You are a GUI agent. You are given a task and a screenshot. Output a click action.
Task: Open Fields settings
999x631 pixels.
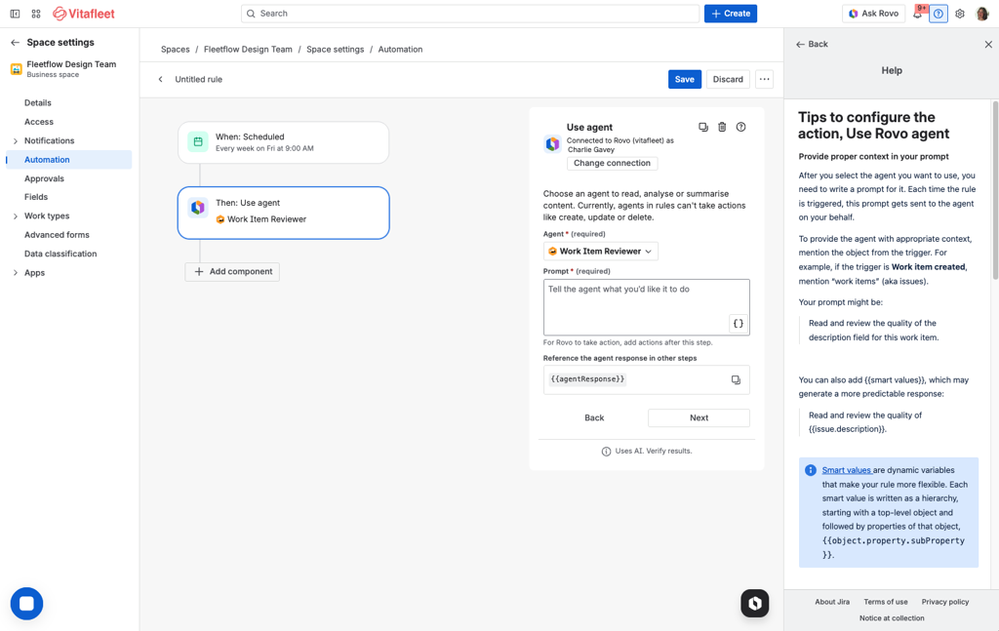point(36,197)
